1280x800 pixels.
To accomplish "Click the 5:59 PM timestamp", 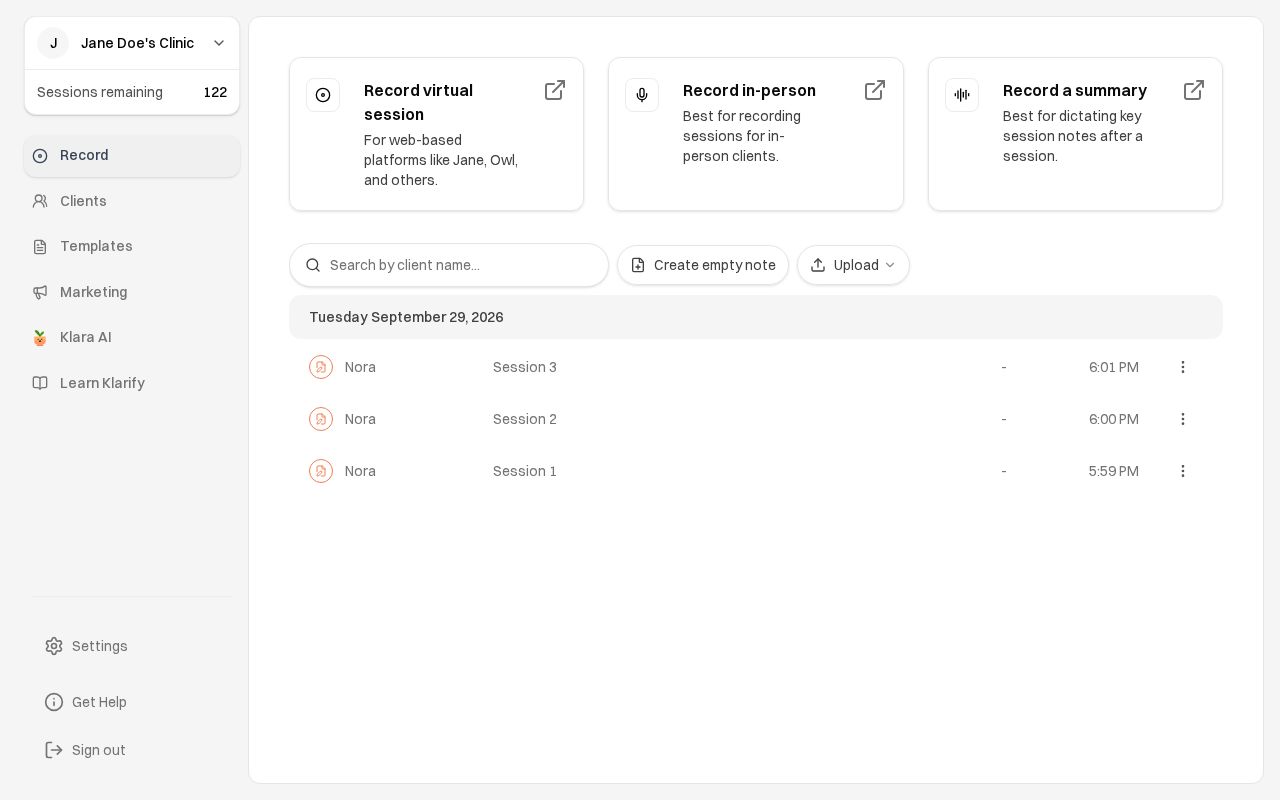I will point(1114,471).
